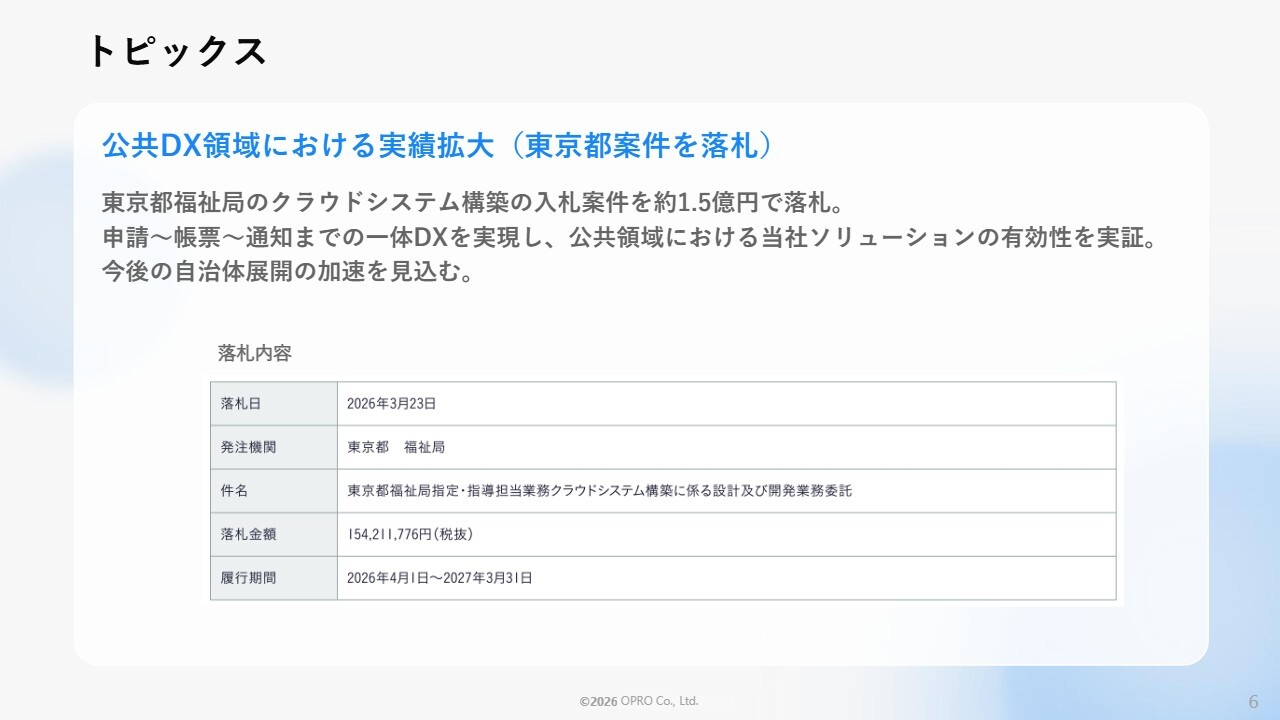Viewport: 1280px width, 720px height.
Task: Click the slide page number 6
Action: pos(1253,699)
